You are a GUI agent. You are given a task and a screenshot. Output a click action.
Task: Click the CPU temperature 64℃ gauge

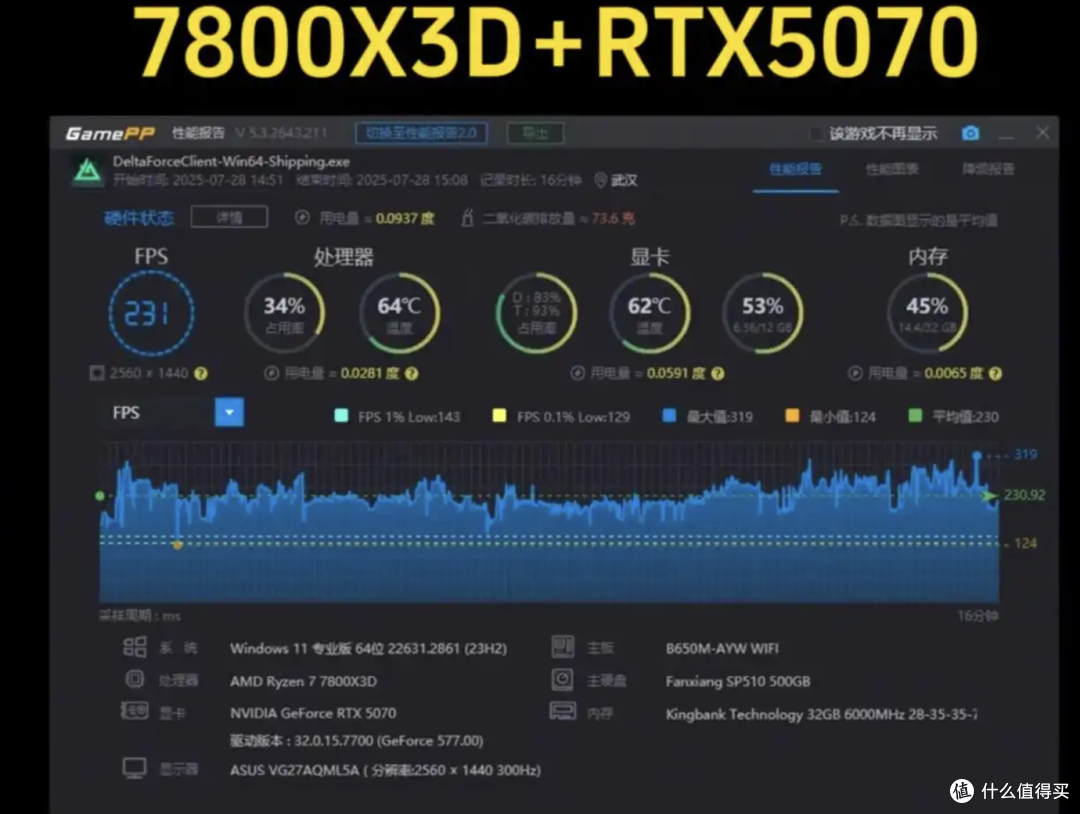click(x=399, y=313)
